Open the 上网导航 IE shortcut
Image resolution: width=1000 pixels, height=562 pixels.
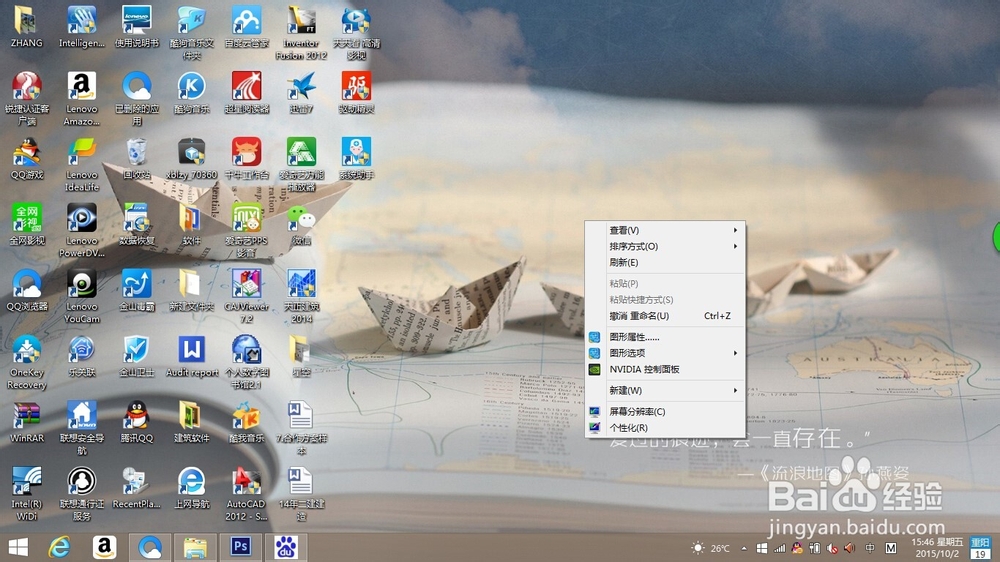click(x=191, y=488)
